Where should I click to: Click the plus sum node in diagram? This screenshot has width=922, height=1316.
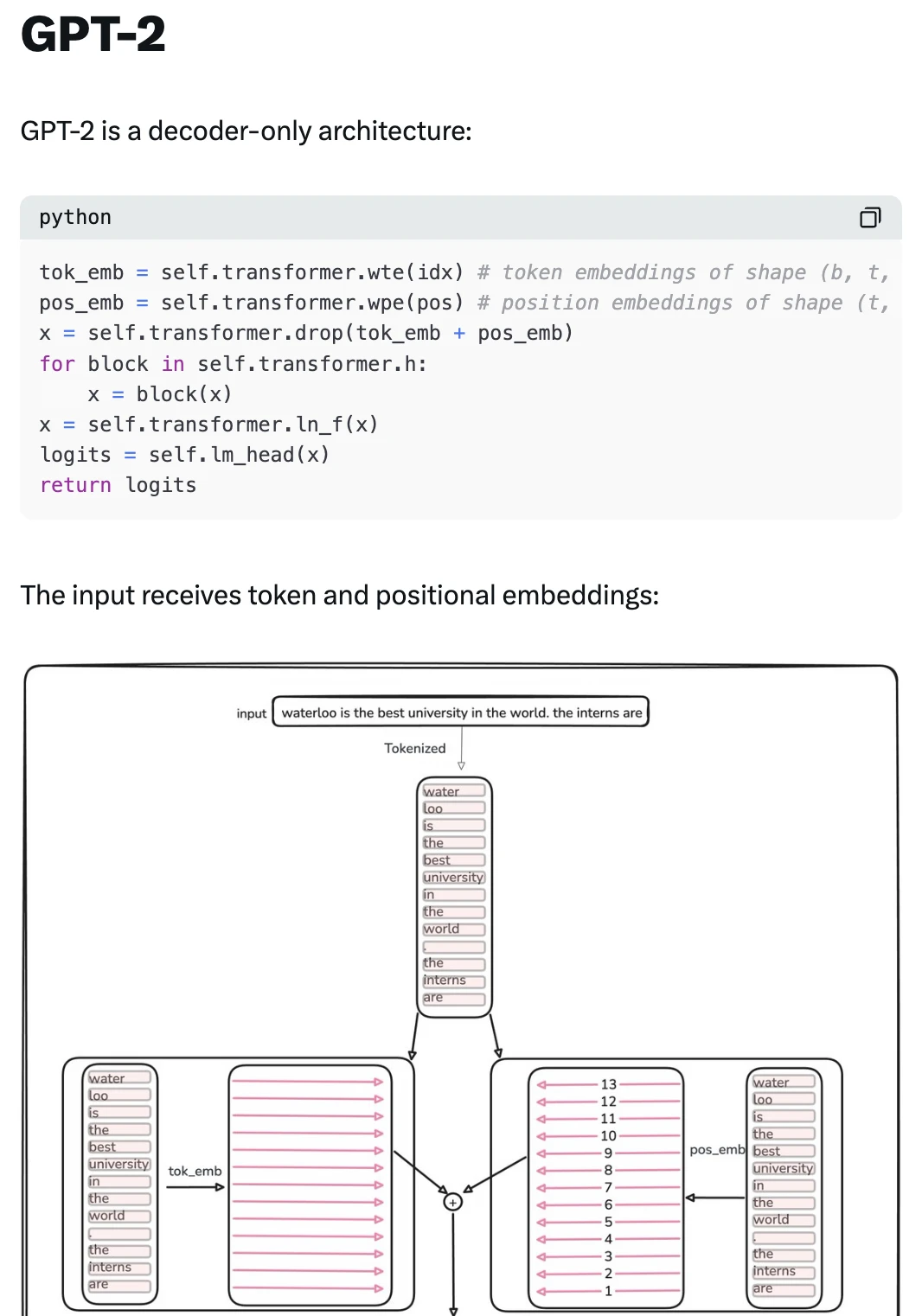click(x=452, y=1202)
